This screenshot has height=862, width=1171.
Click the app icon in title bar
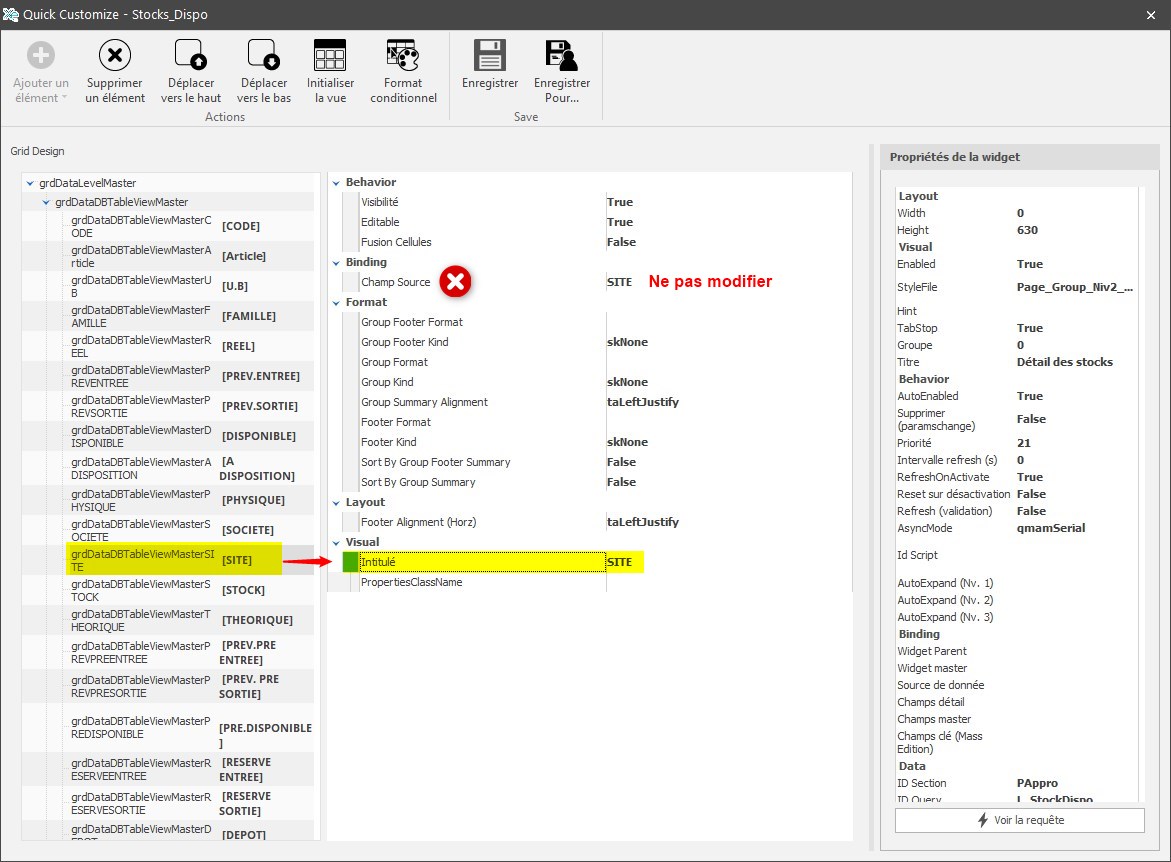tap(11, 14)
